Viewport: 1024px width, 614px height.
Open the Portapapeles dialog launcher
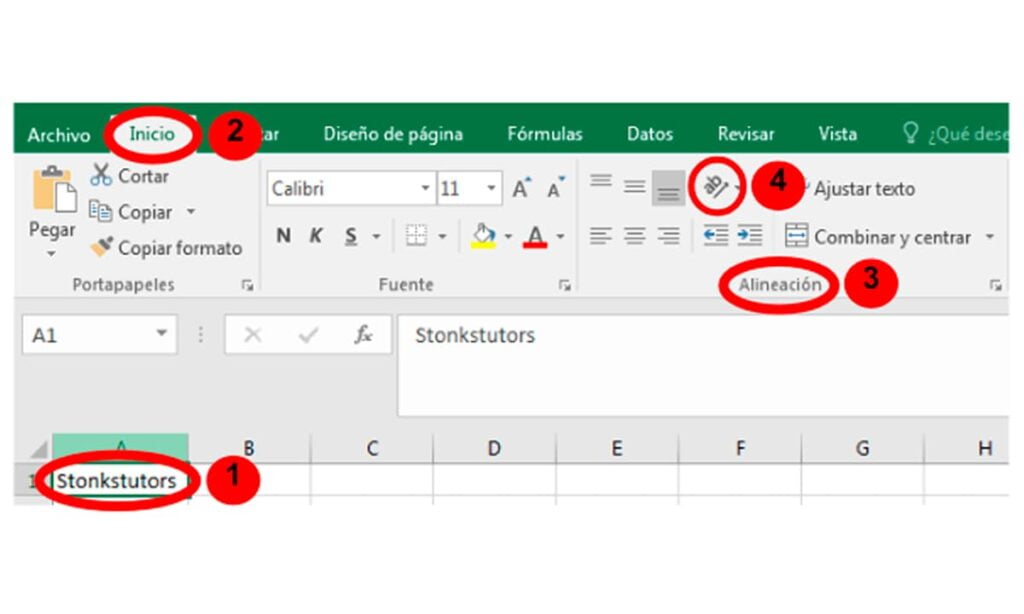[247, 285]
